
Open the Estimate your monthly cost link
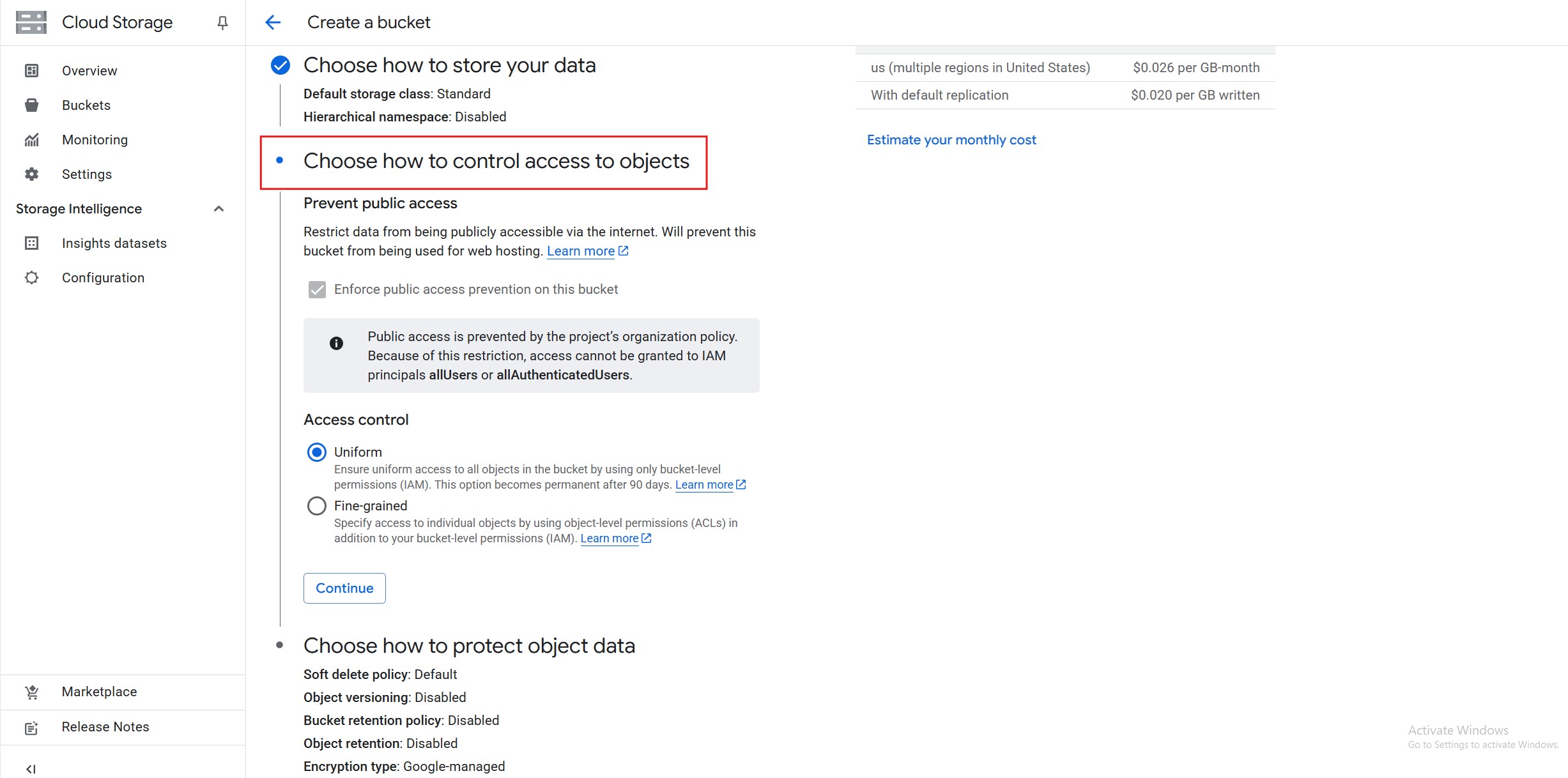tap(951, 140)
